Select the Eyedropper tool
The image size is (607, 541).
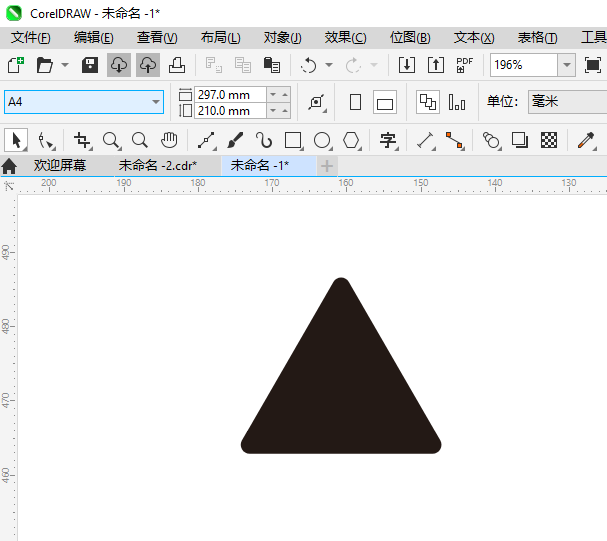coord(586,140)
